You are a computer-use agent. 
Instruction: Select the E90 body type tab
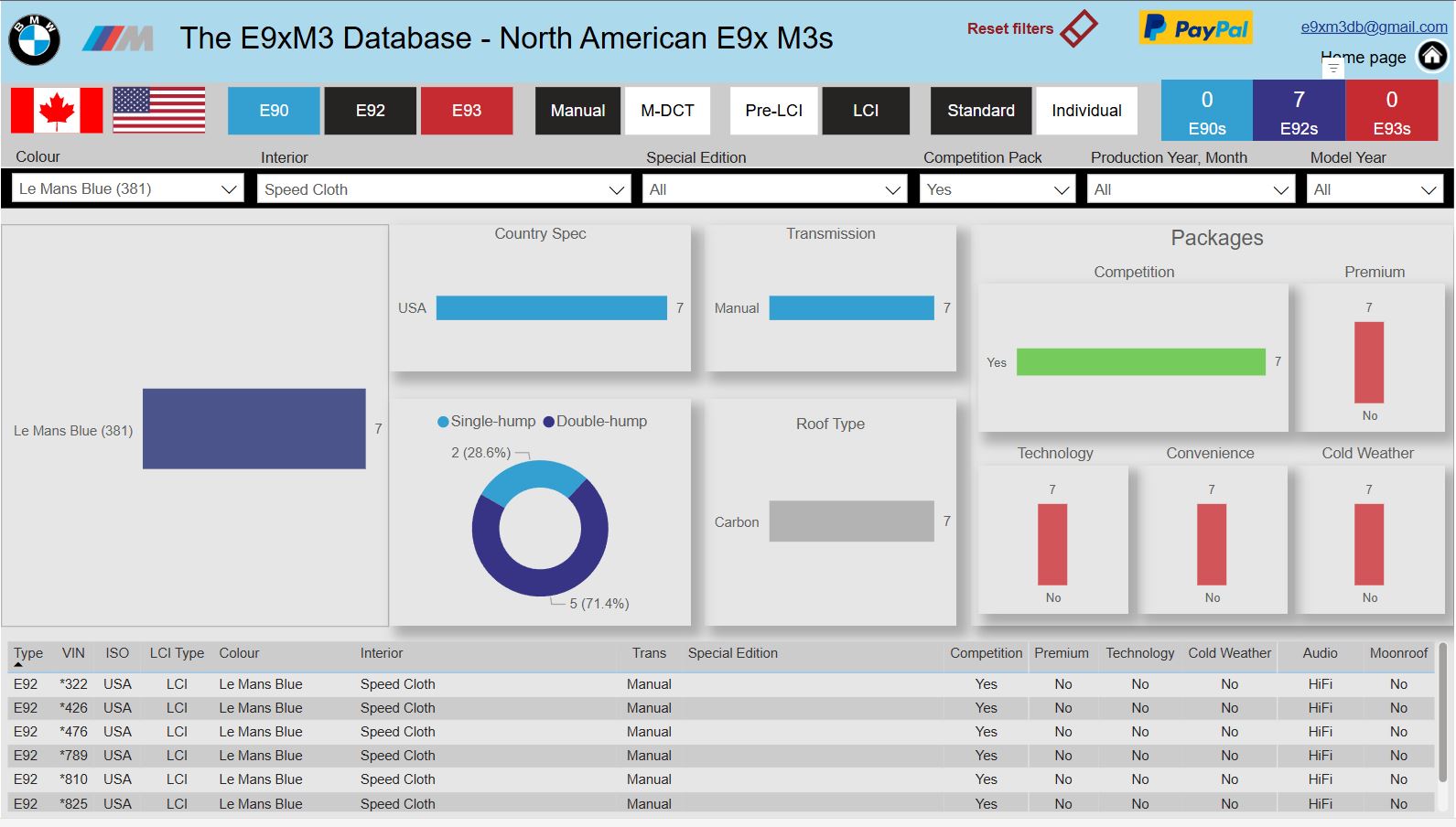tap(274, 111)
